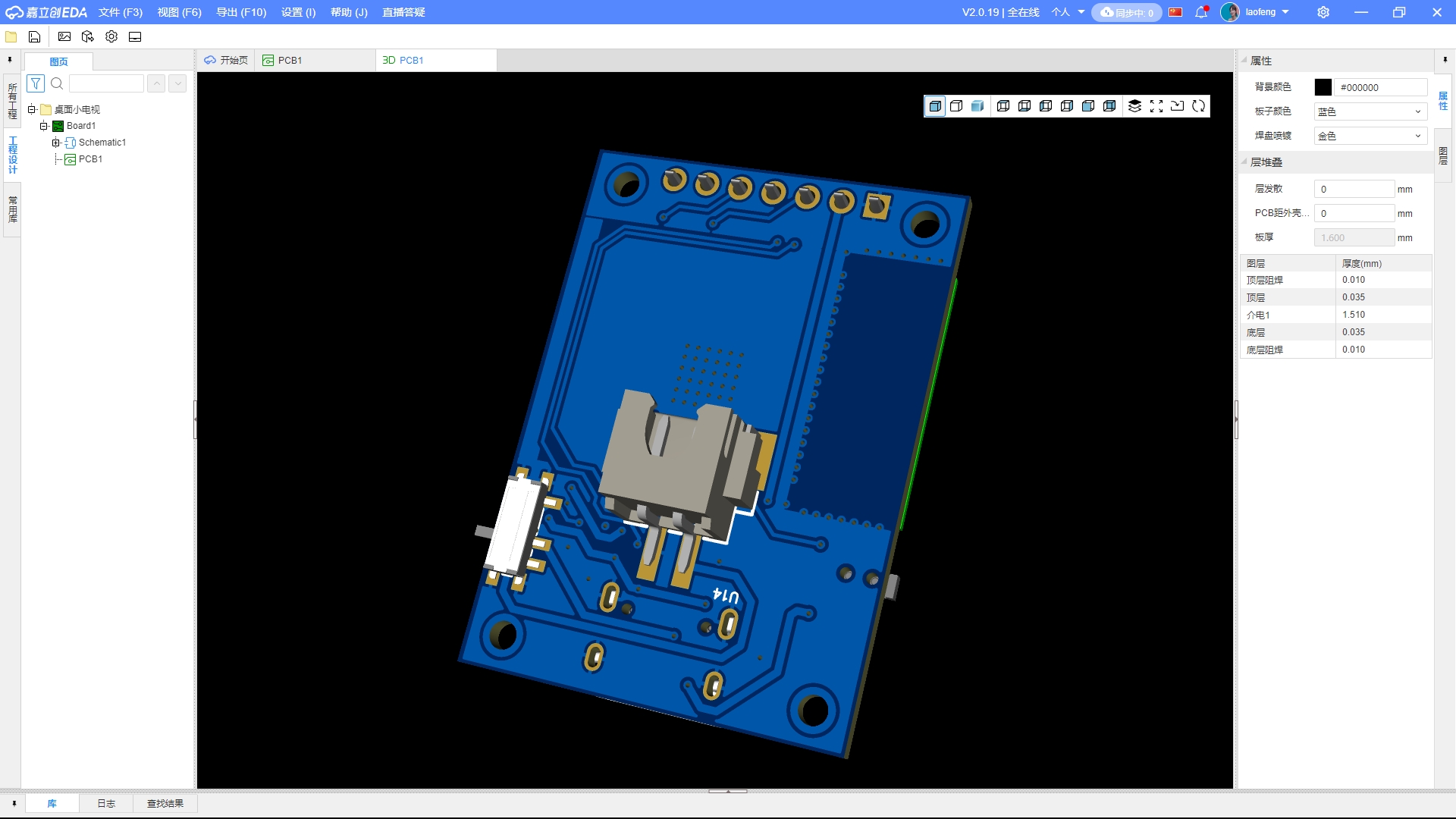
Task: Click the fifth orientation cube view icon
Action: click(1088, 106)
